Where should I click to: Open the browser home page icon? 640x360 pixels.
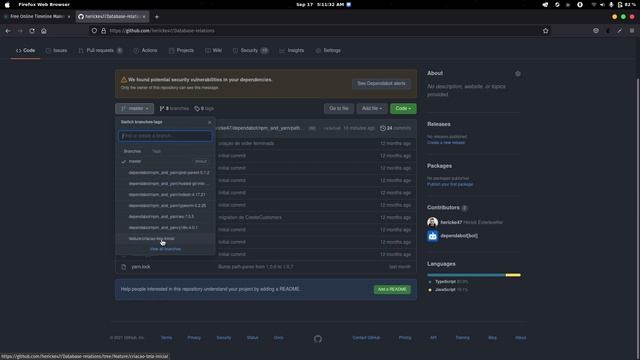[x=44, y=31]
